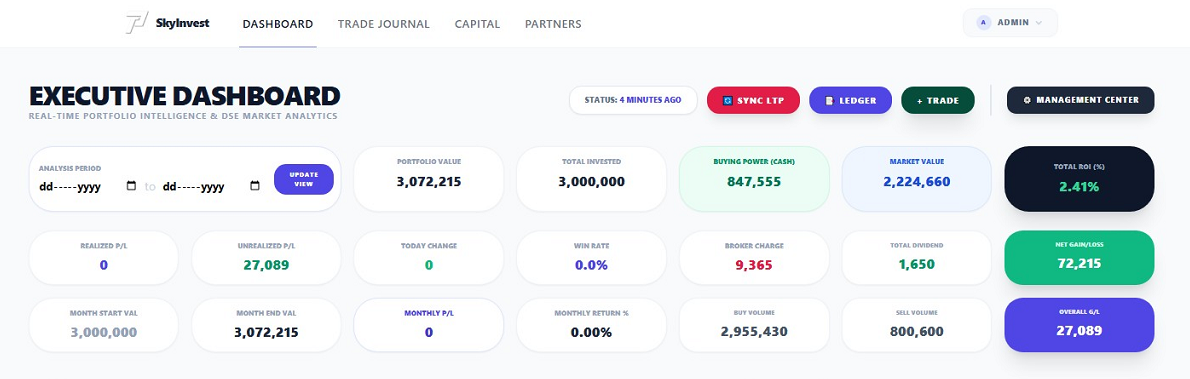Click the SkyInvest logo icon
The height and width of the screenshot is (379, 1190).
(137, 23)
